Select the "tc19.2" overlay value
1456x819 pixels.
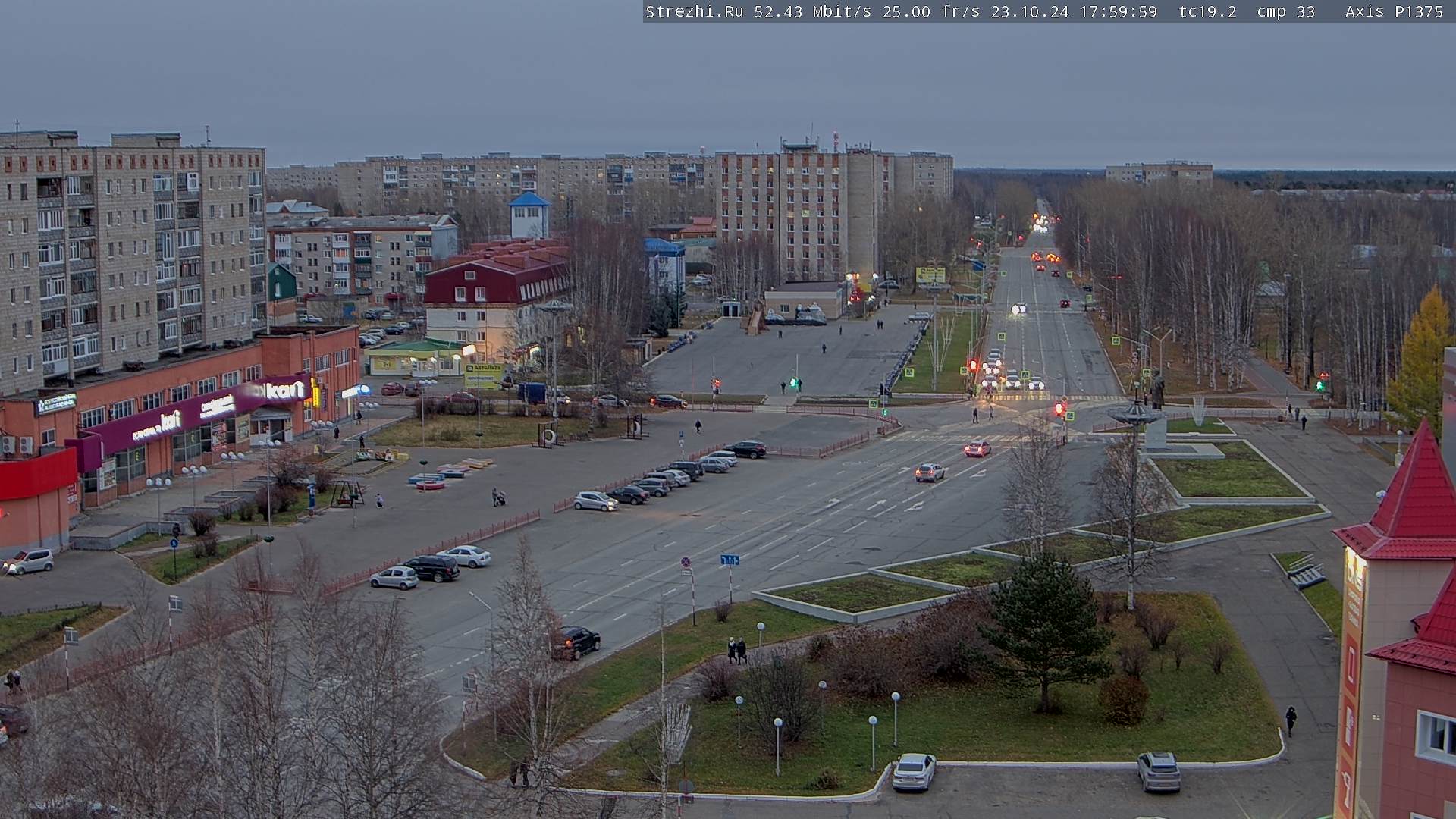(1208, 11)
